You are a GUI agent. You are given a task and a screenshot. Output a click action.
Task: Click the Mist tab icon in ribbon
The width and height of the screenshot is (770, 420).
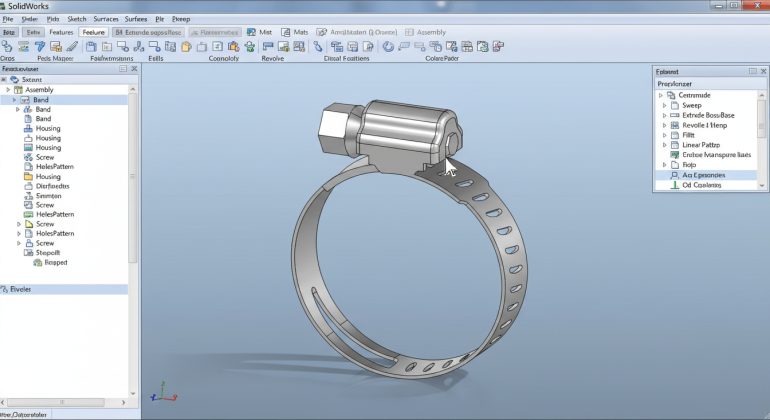[x=250, y=32]
